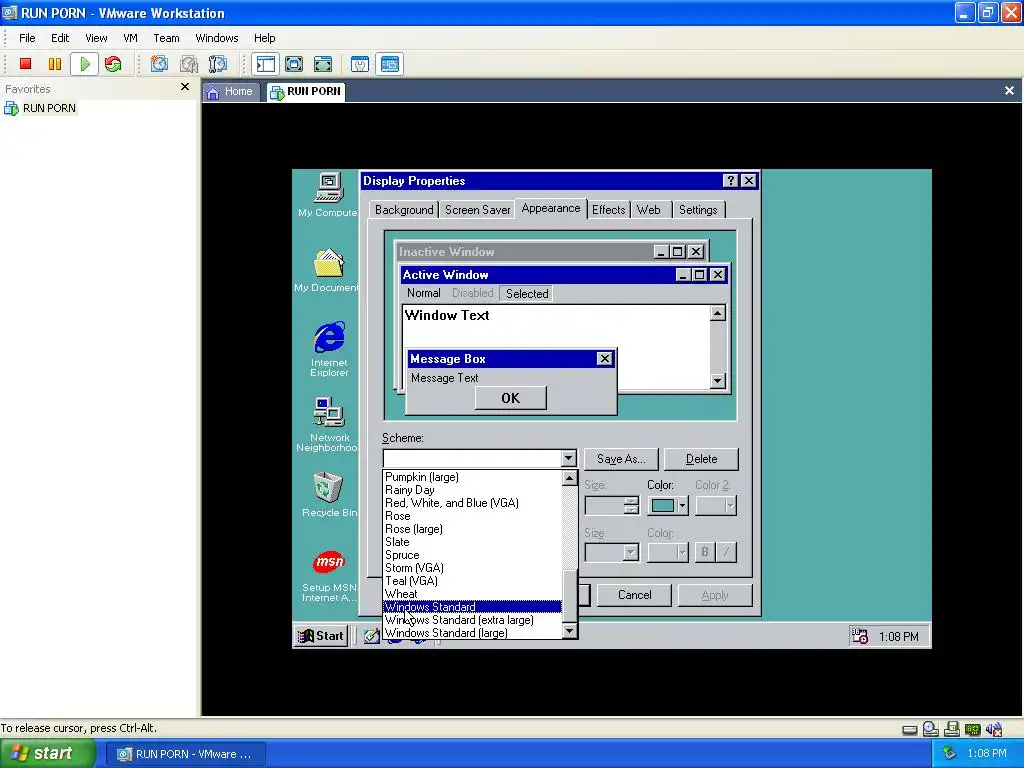Open the Team menu
This screenshot has height=768, width=1024.
coord(166,38)
